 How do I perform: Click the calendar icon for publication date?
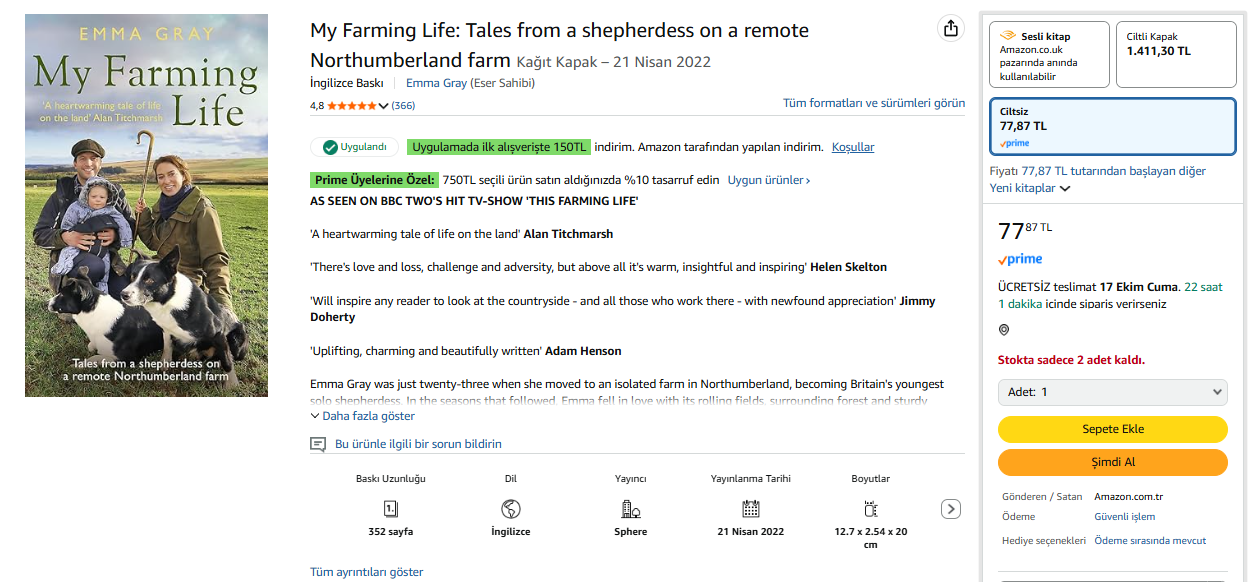(750, 508)
